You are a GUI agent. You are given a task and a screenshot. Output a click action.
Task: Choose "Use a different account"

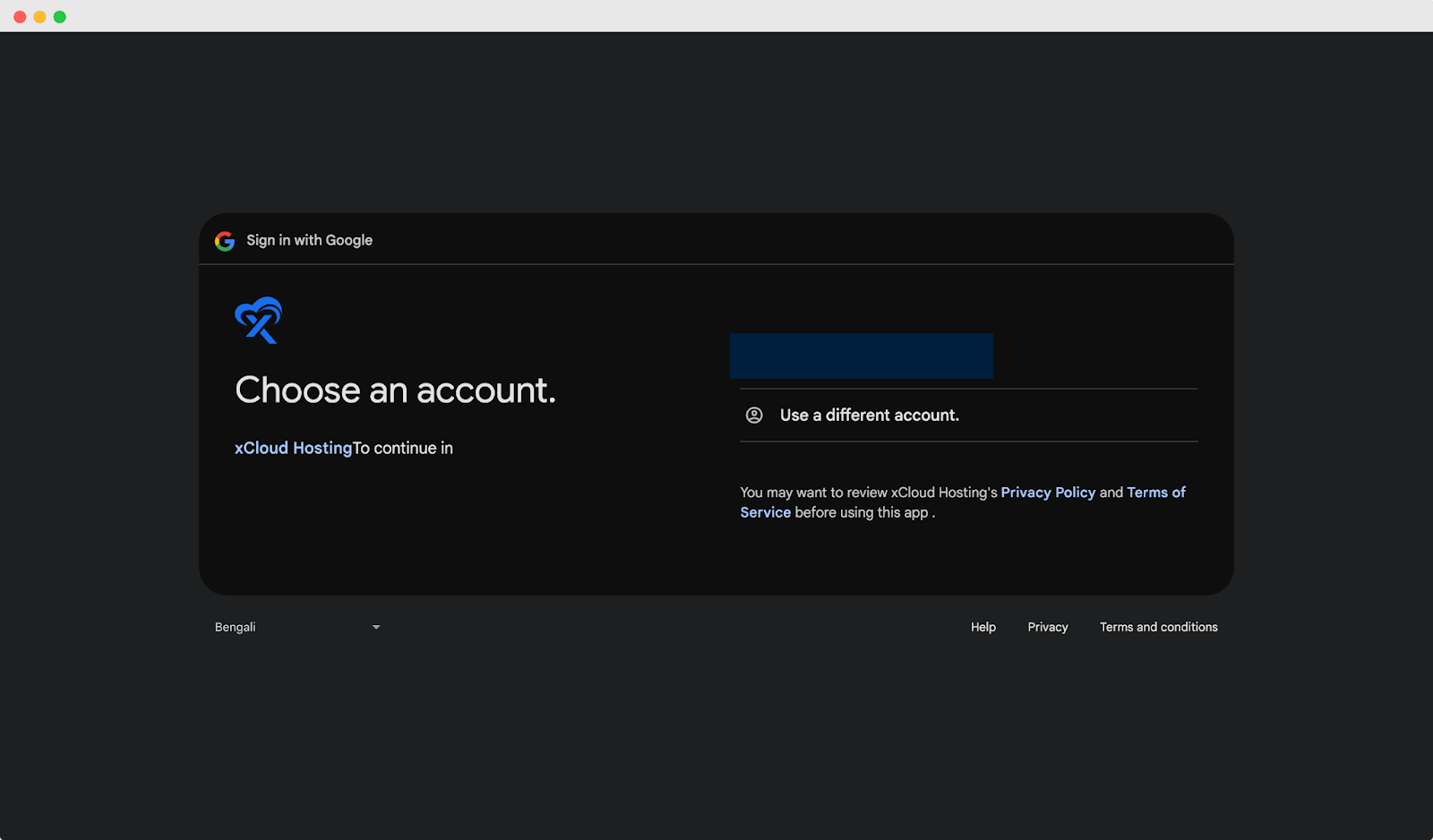tap(869, 415)
